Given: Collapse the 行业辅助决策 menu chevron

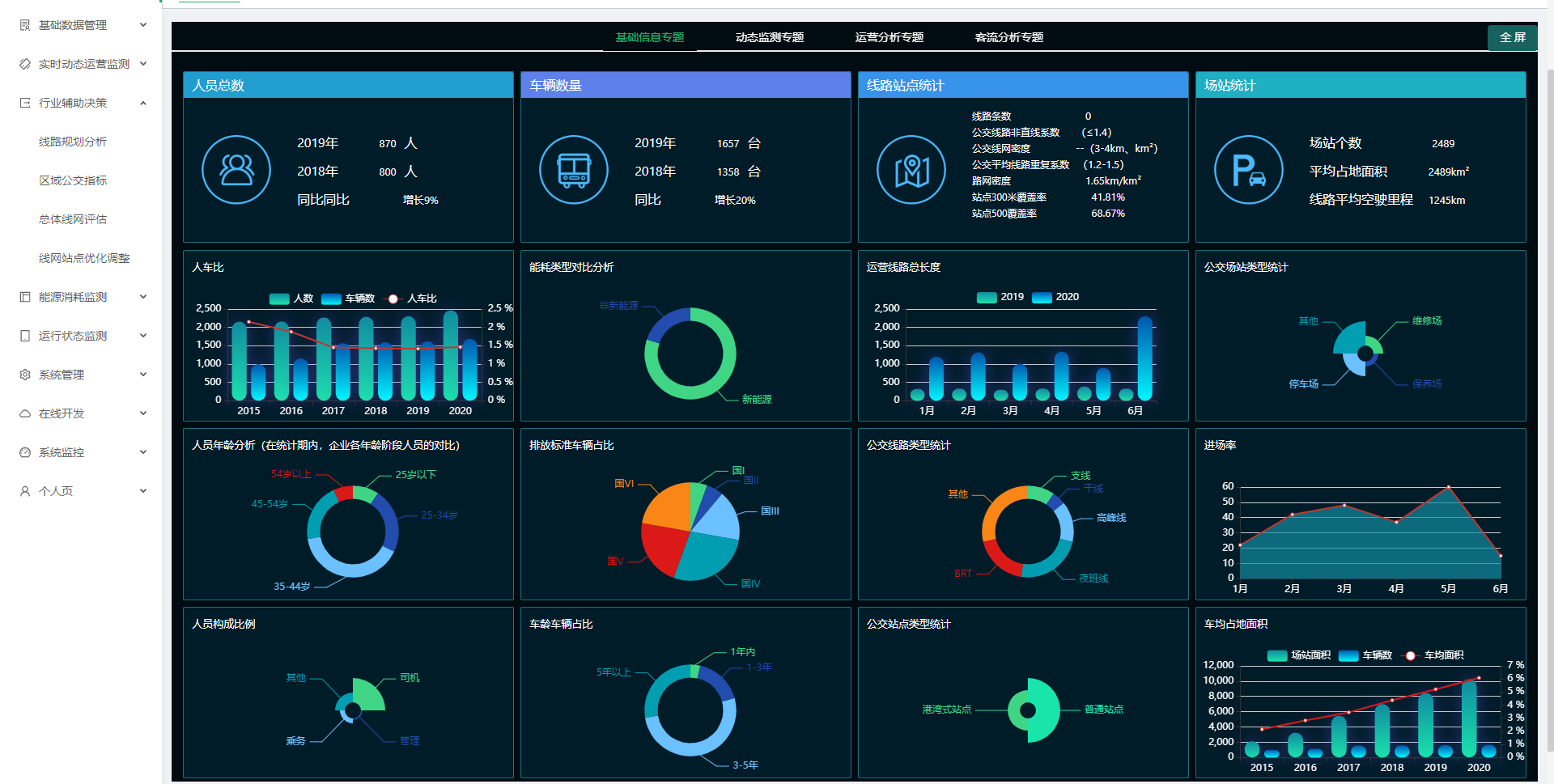Looking at the screenshot, I should pos(143,103).
